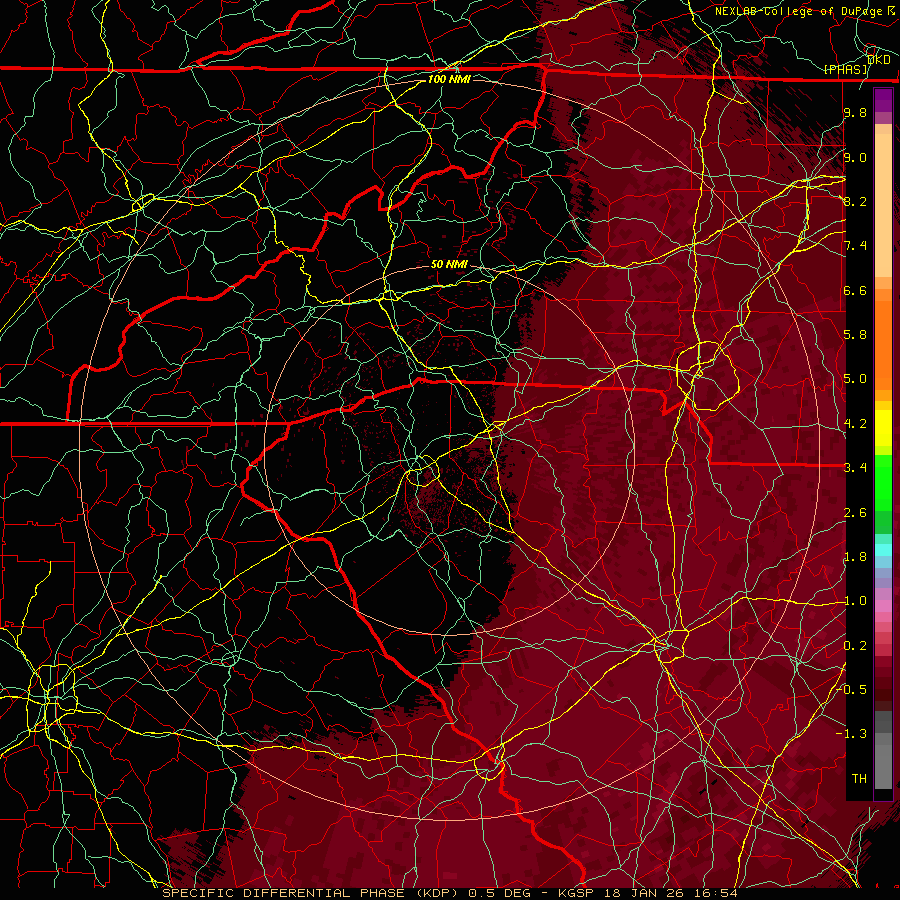
Task: Click the [PHAS] product label
Action: pos(845,69)
